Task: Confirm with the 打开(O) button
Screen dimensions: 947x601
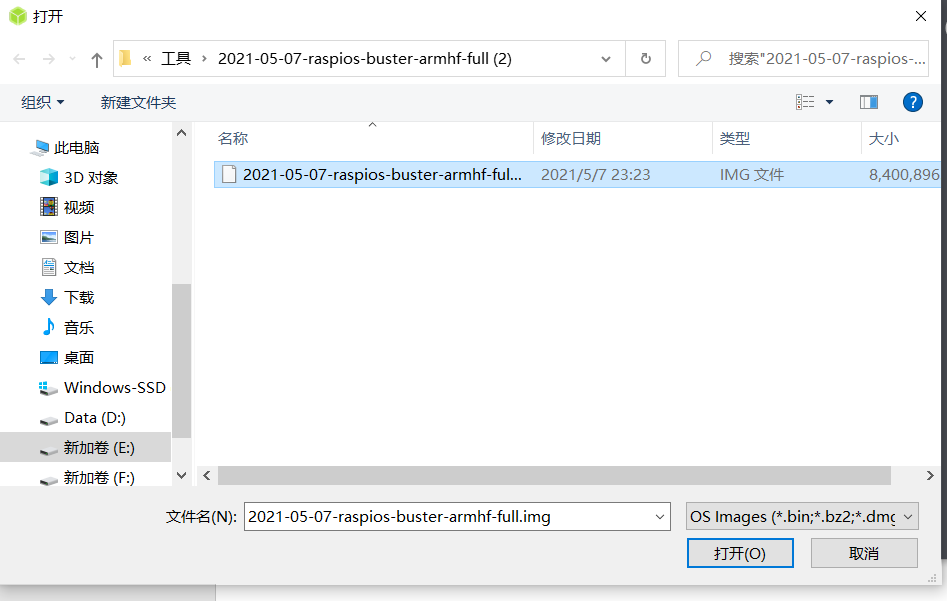Action: coord(740,553)
